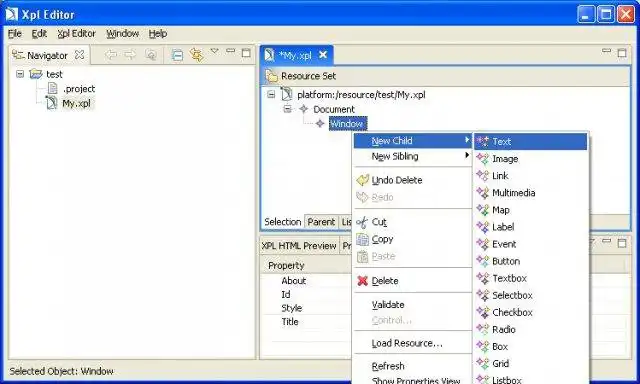Click the test folder icon
Screen dimensions: 640x384
click(36, 74)
